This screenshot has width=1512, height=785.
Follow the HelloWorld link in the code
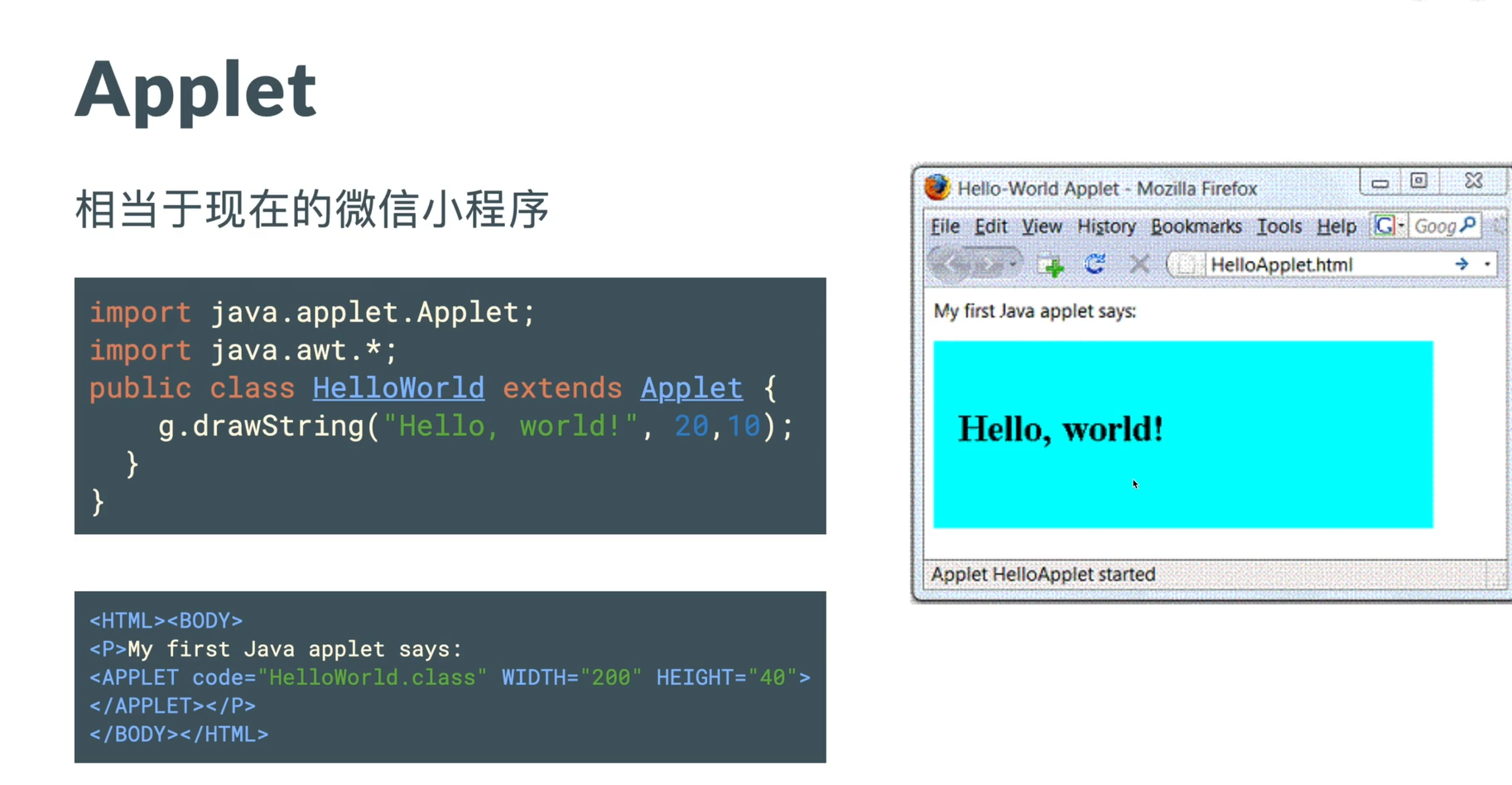[x=398, y=388]
